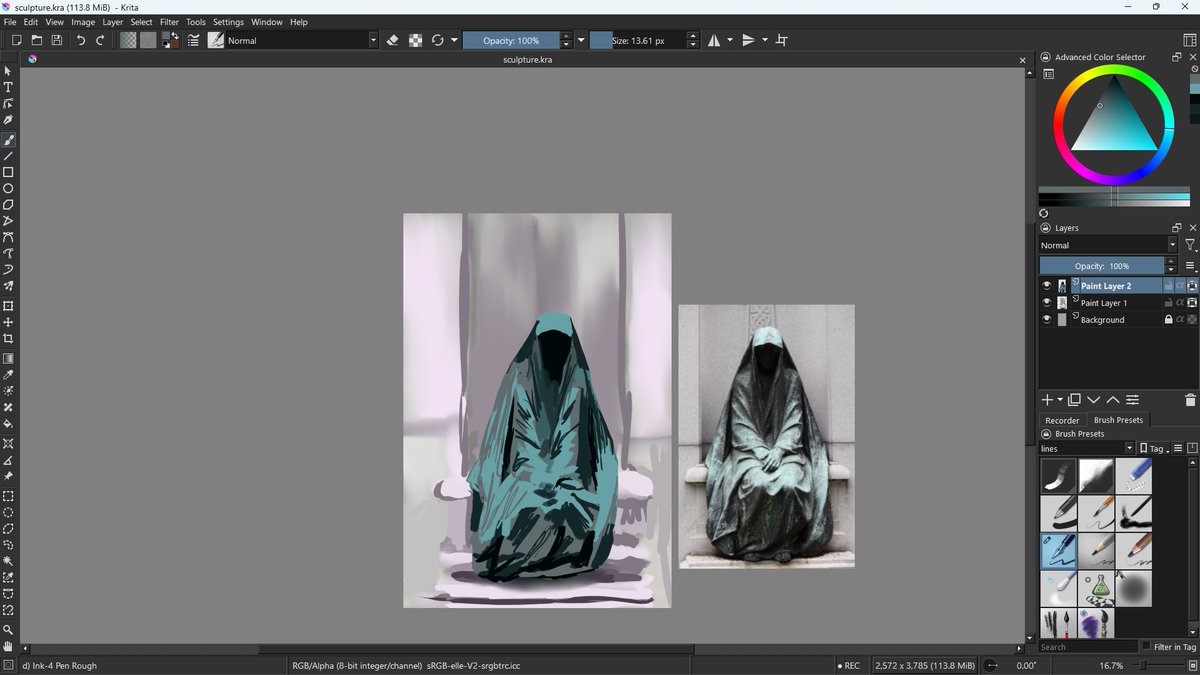Select the Gradient tool
The width and height of the screenshot is (1200, 675).
tap(8, 358)
